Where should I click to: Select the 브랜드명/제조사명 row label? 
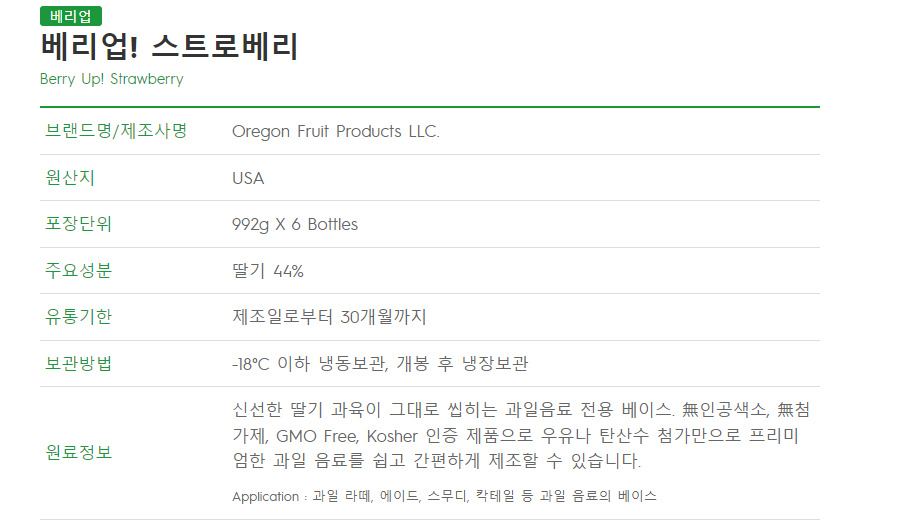(x=117, y=131)
